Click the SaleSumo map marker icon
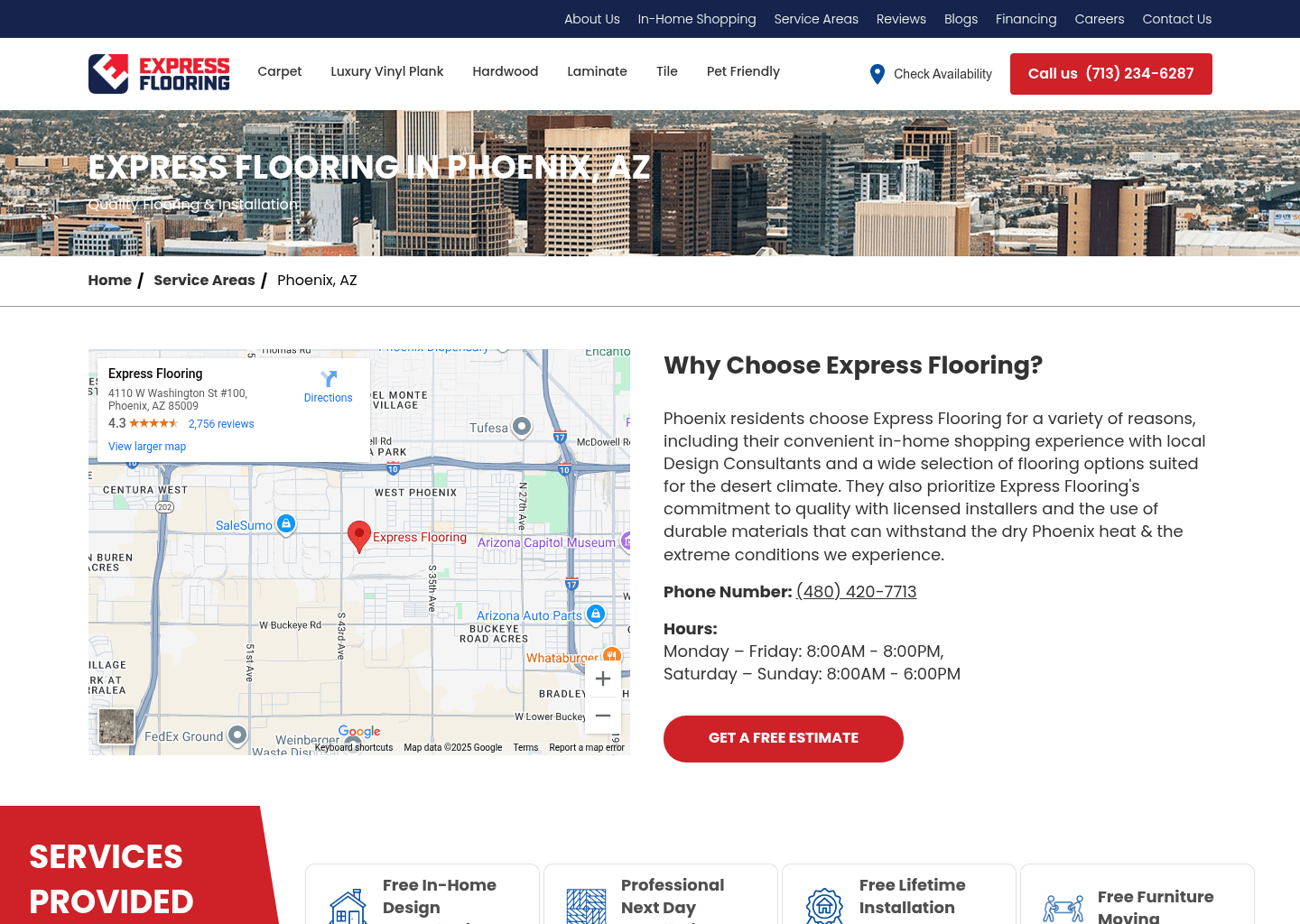 coord(286,524)
